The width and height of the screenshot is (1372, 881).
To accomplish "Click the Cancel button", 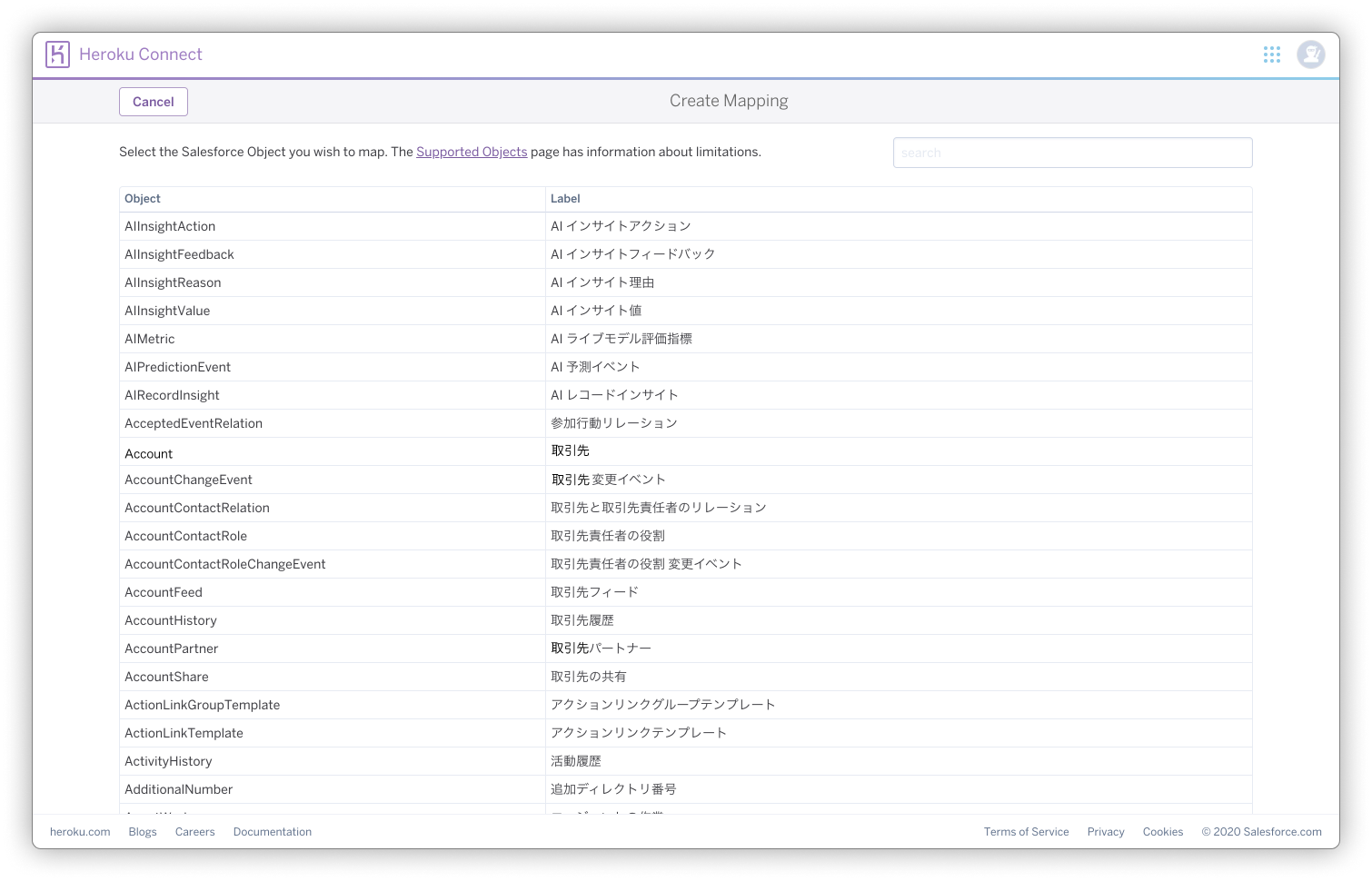I will click(x=153, y=102).
